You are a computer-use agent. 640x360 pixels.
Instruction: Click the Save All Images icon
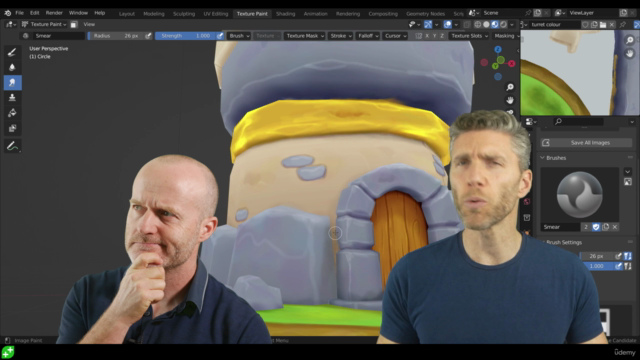click(x=546, y=142)
